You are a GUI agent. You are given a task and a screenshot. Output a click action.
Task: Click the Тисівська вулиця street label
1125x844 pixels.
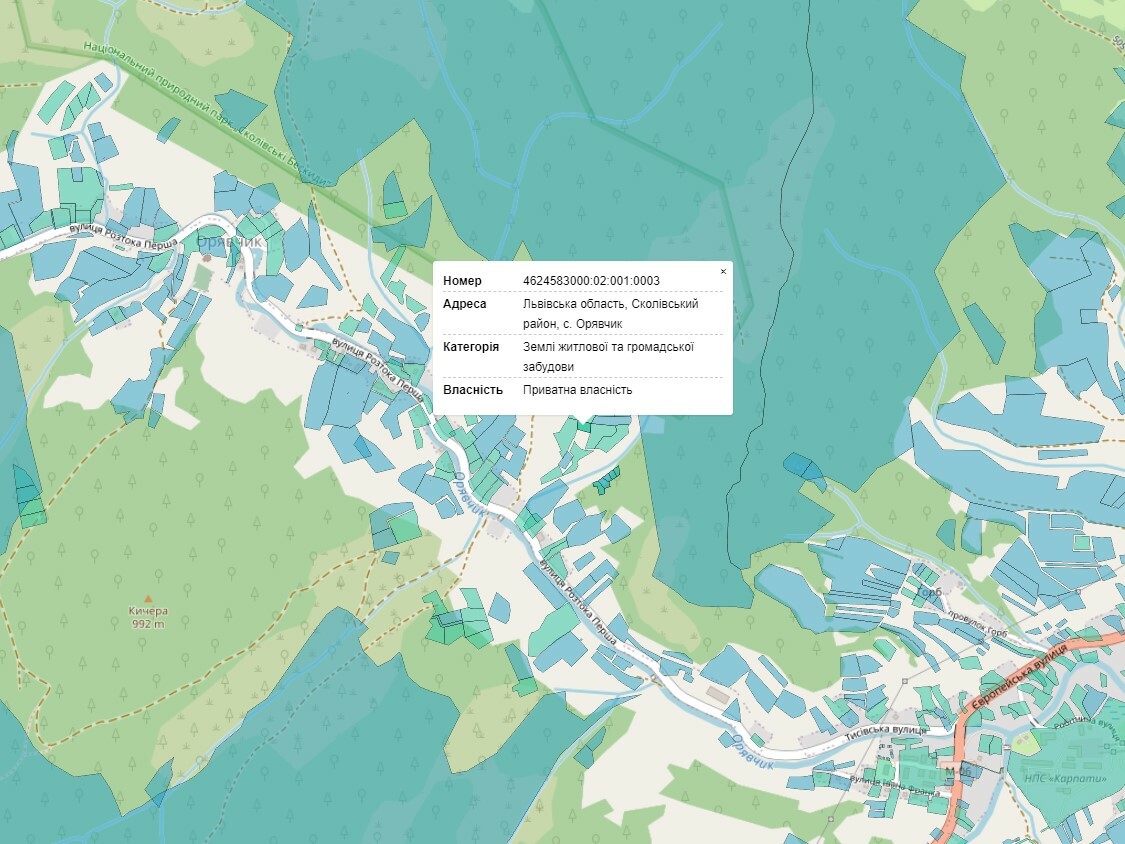click(886, 732)
